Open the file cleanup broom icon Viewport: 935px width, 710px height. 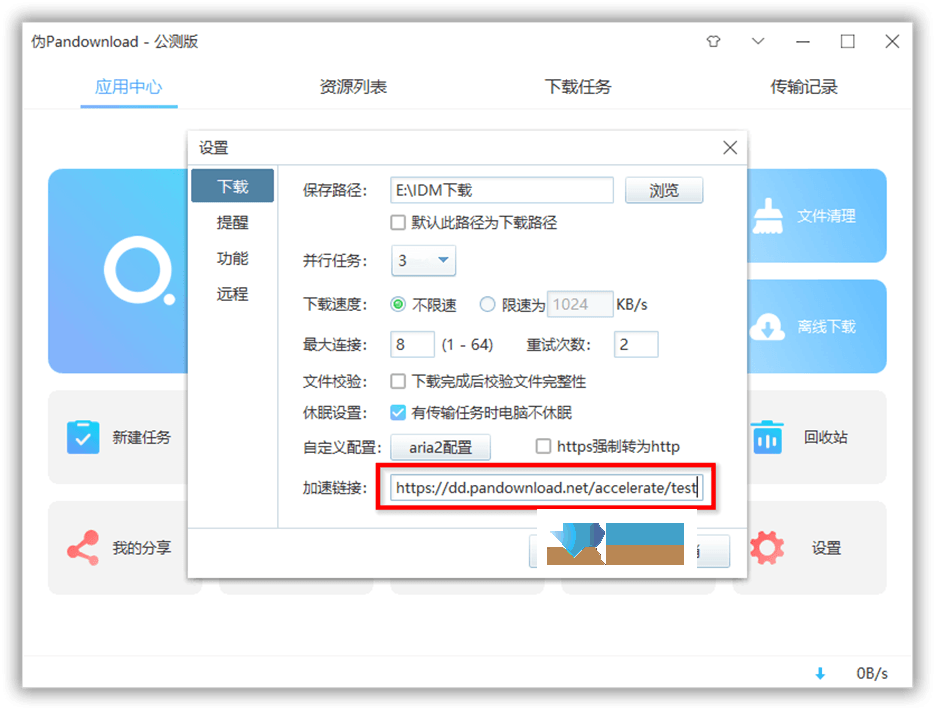[x=767, y=216]
